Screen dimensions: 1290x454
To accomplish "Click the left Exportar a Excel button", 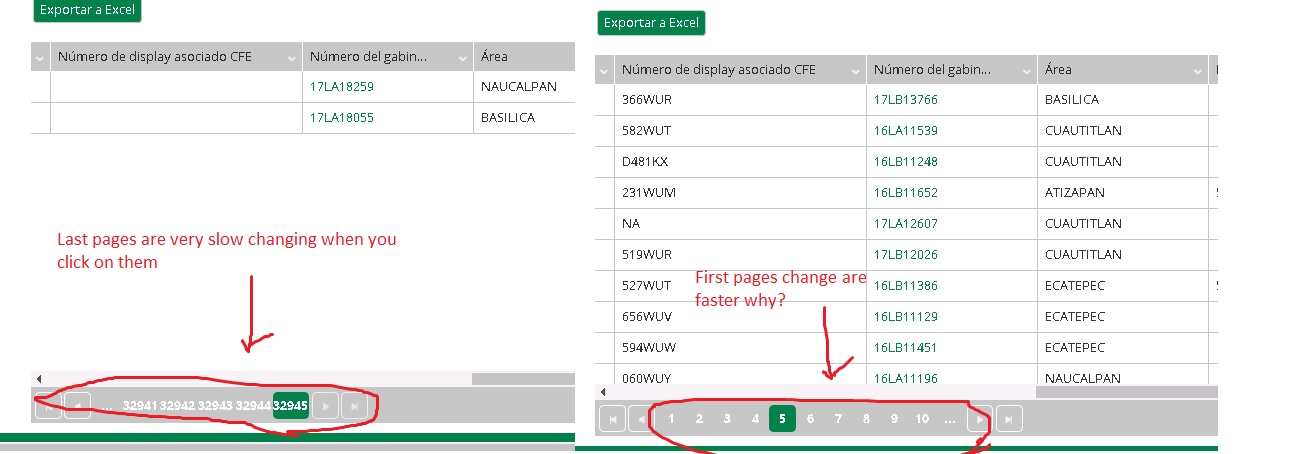I will coord(87,10).
